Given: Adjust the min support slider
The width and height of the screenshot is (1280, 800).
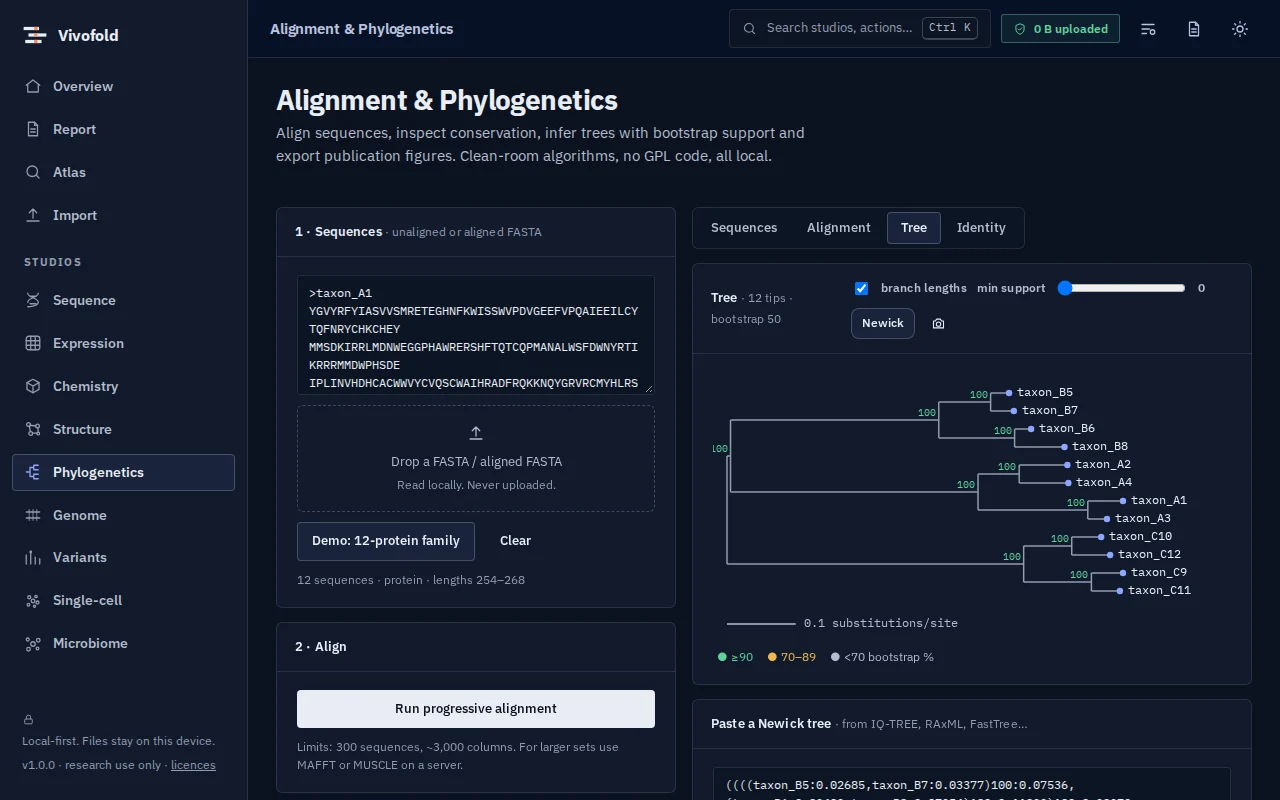Looking at the screenshot, I should tap(1121, 288).
